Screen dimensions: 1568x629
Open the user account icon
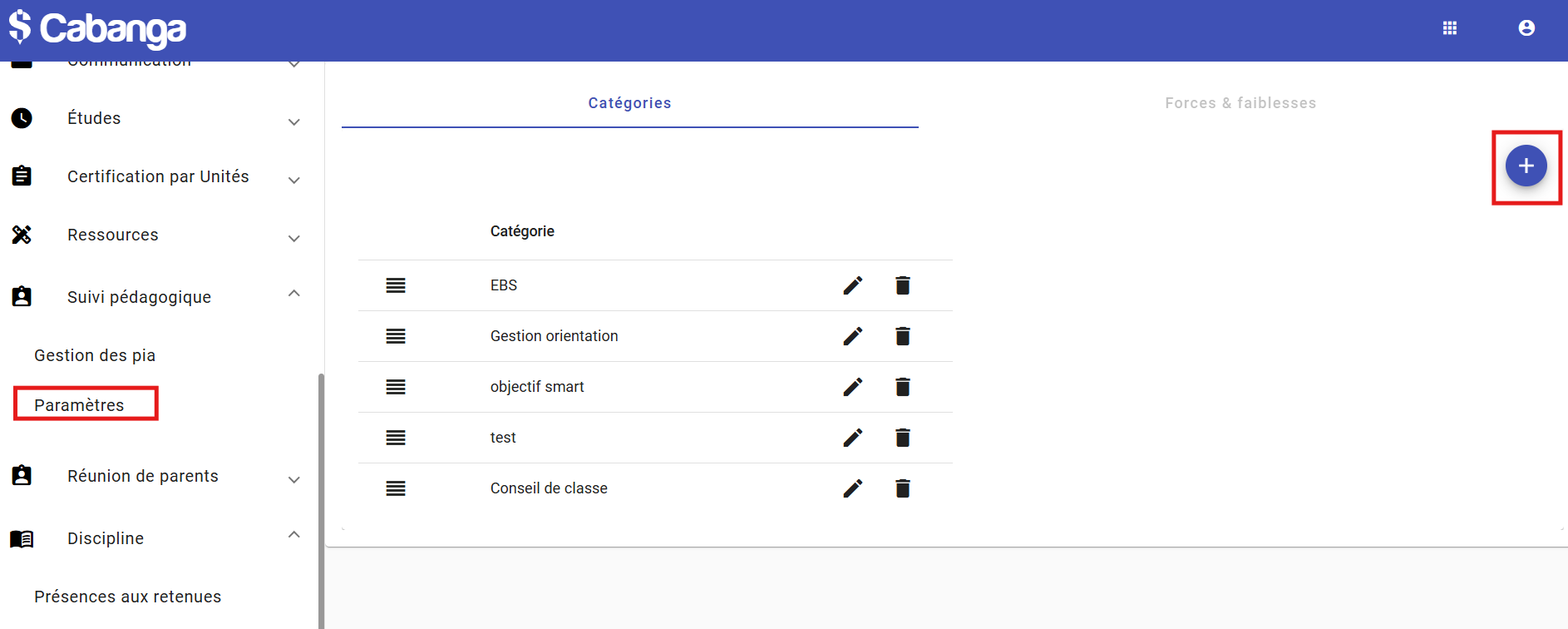point(1526,28)
